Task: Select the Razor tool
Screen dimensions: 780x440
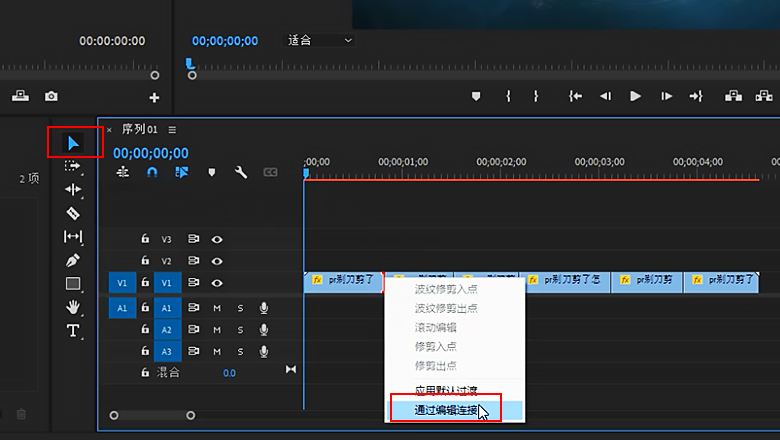Action: pos(73,213)
